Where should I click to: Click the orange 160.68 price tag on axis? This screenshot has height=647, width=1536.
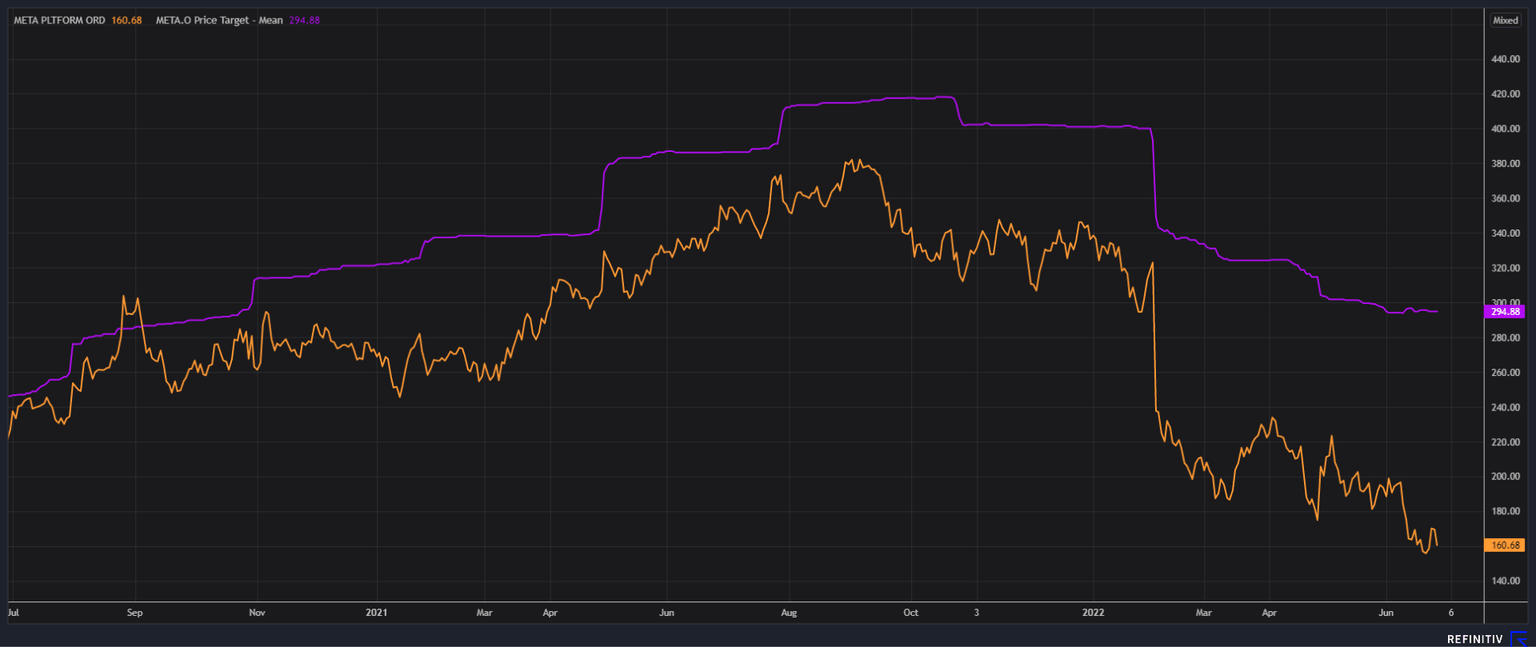[1505, 545]
